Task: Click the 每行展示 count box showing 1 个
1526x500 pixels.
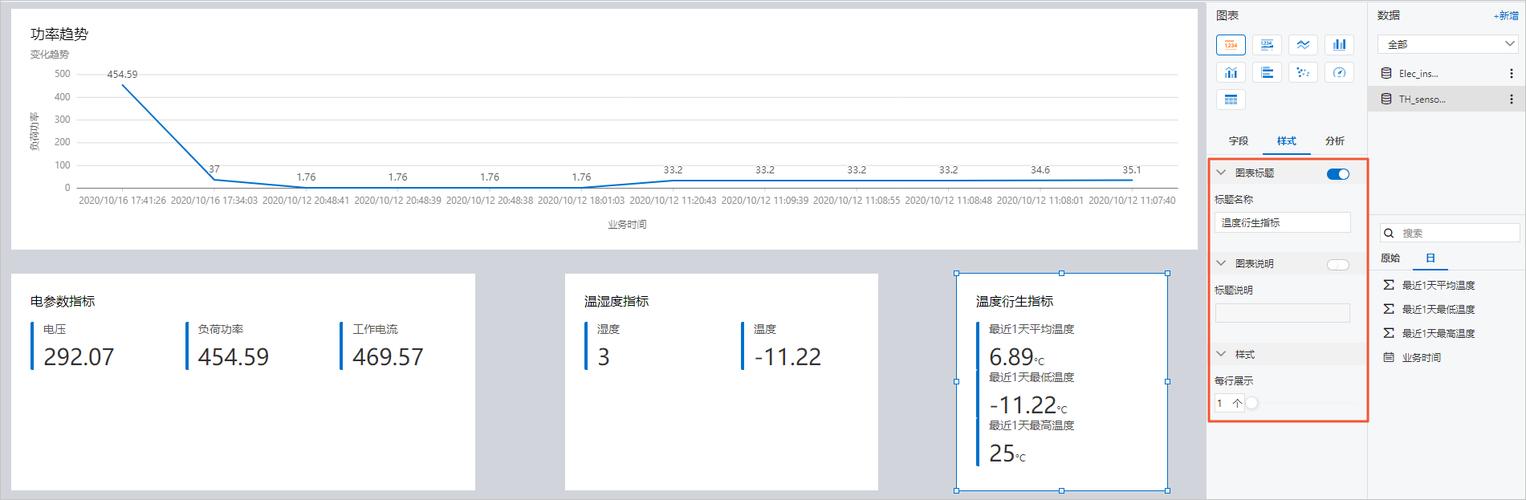Action: [x=1229, y=403]
